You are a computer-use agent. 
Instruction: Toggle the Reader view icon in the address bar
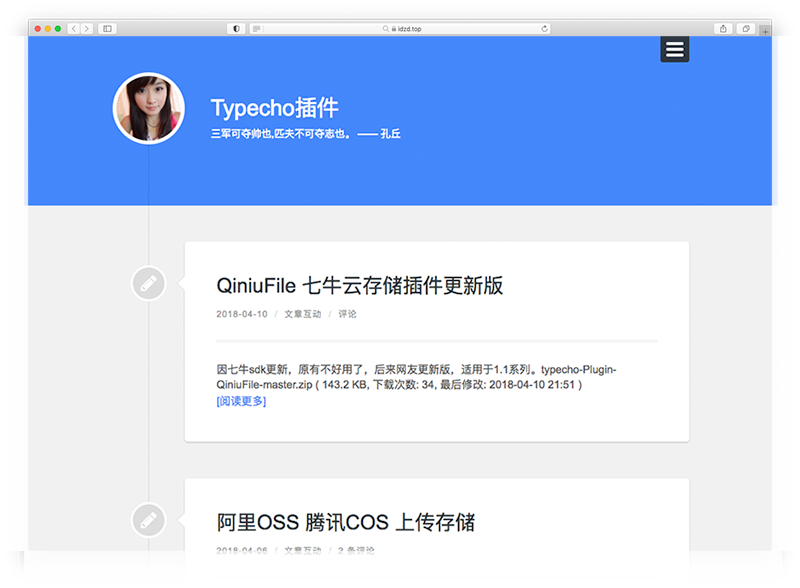pos(257,29)
